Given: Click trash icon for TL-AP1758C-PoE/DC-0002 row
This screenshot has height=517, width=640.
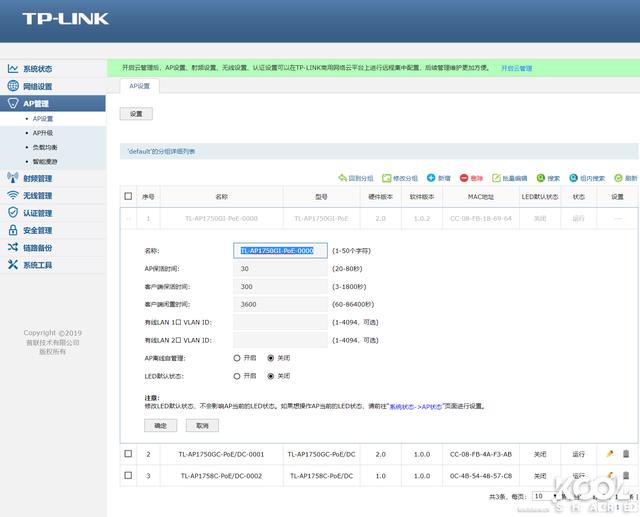Looking at the screenshot, I should click(626, 475).
